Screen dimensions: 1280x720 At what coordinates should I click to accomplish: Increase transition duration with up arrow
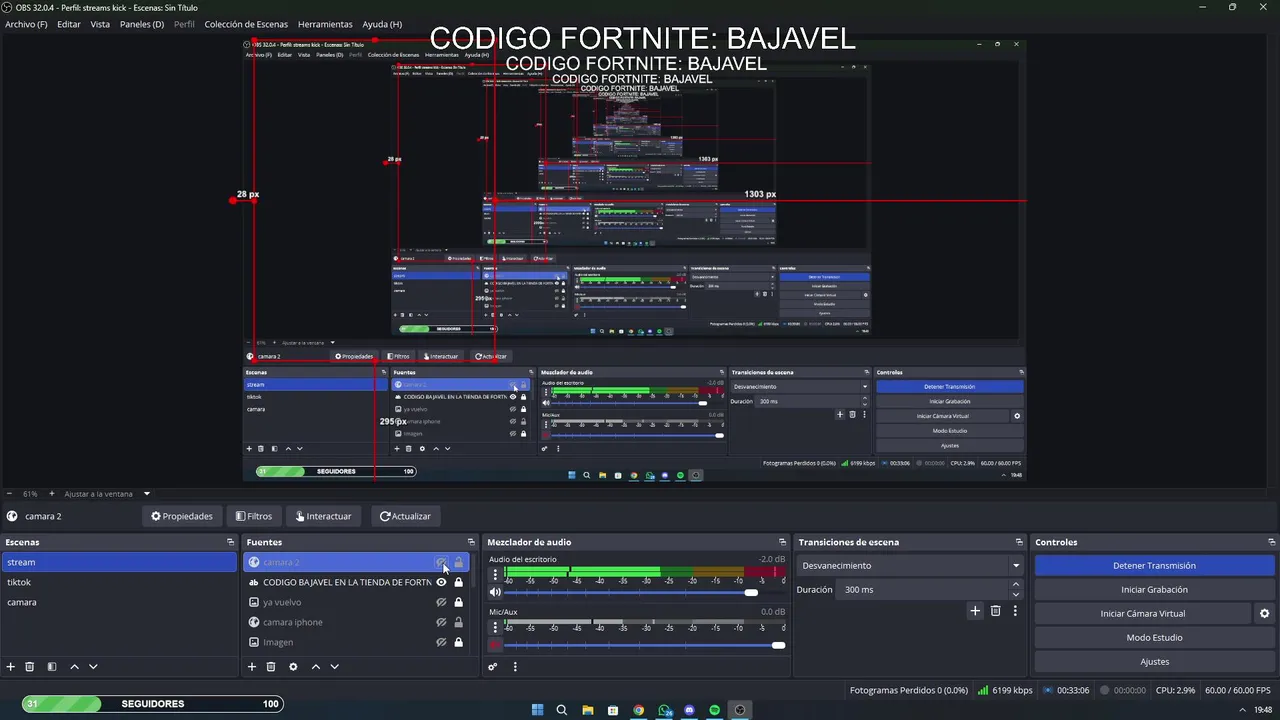pyautogui.click(x=1016, y=585)
